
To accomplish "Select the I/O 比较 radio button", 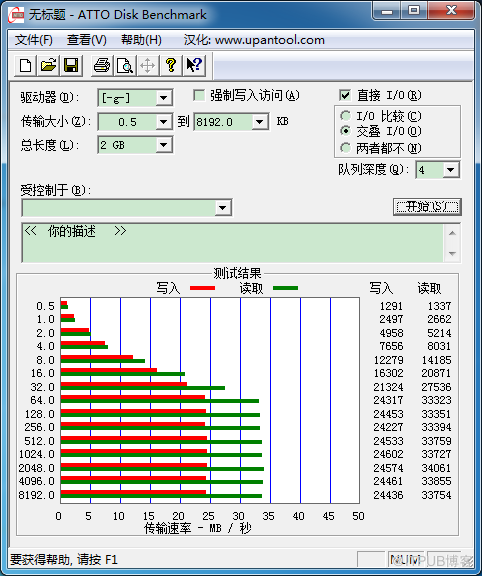I will tap(345, 116).
